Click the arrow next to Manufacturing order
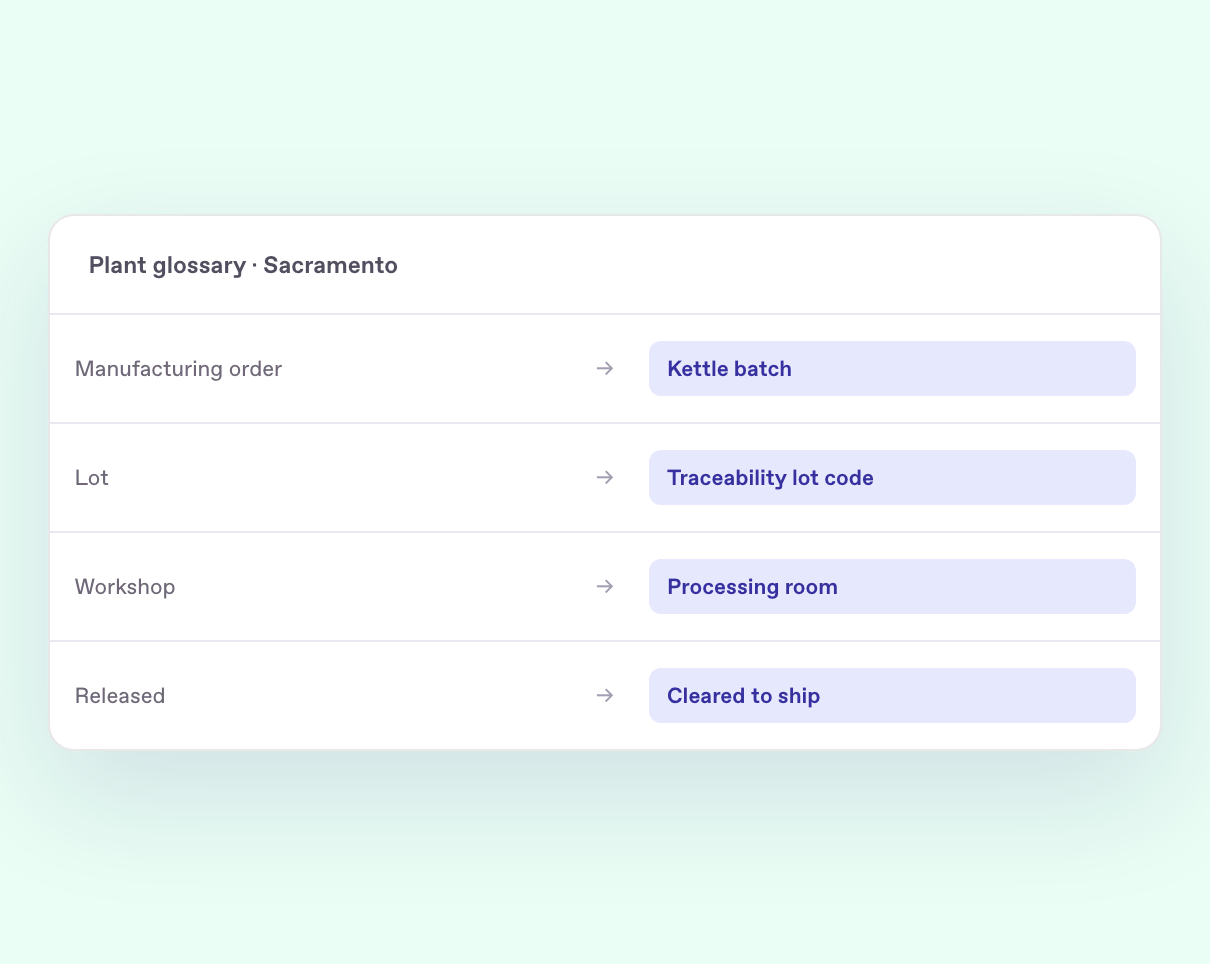The width and height of the screenshot is (1210, 964). tap(605, 369)
